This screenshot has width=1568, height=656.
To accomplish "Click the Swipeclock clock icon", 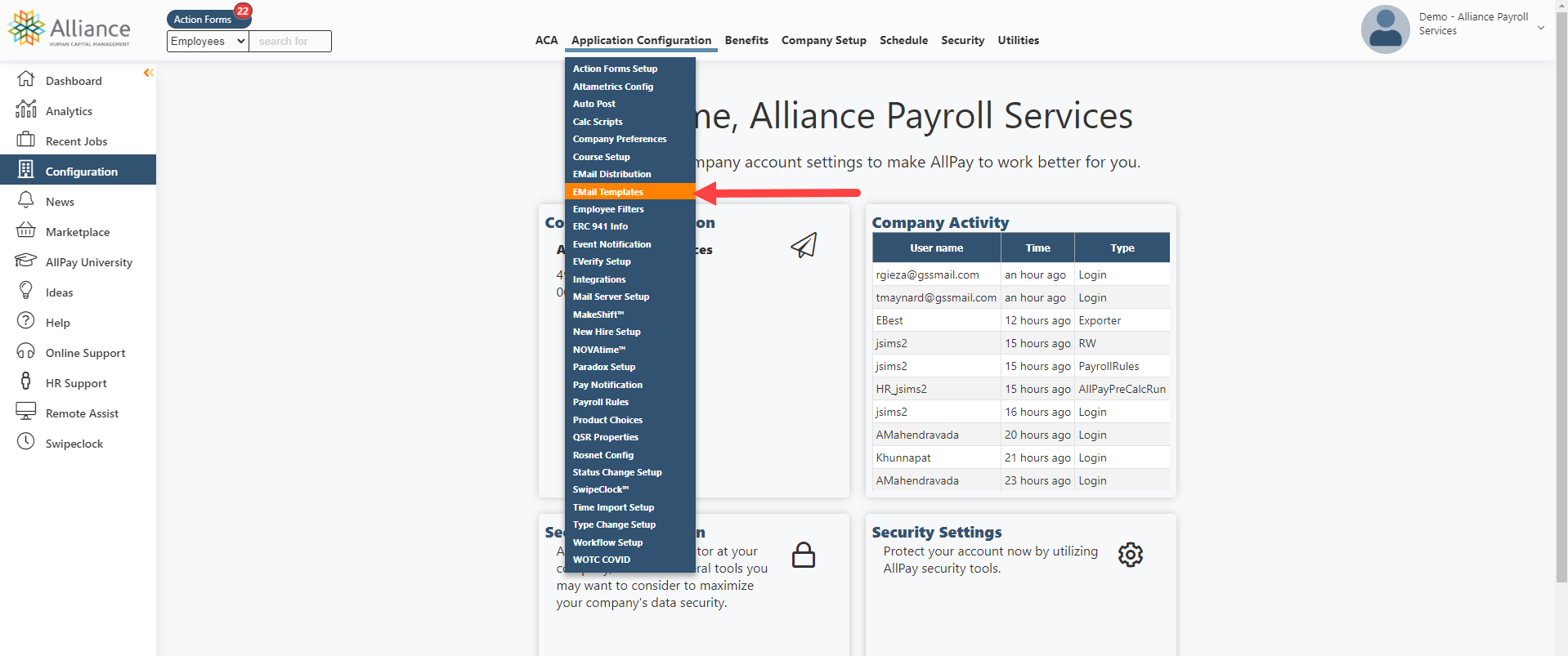I will click(26, 442).
